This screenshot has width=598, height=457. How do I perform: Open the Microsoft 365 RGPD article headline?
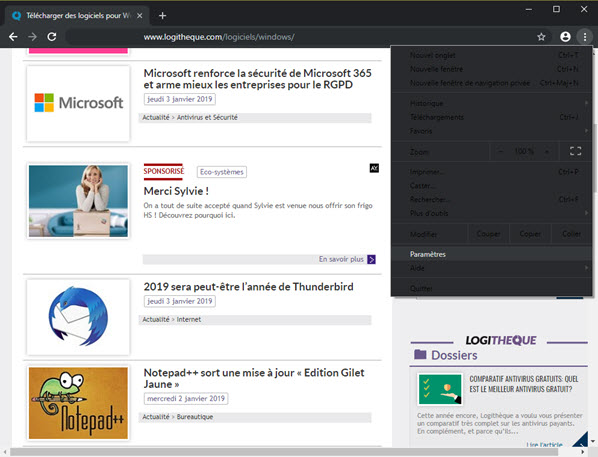(257, 79)
